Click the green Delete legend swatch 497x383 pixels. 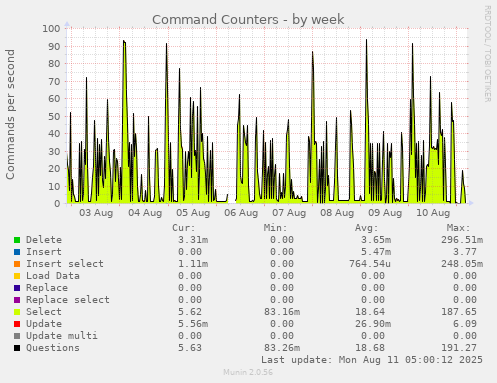(17, 240)
